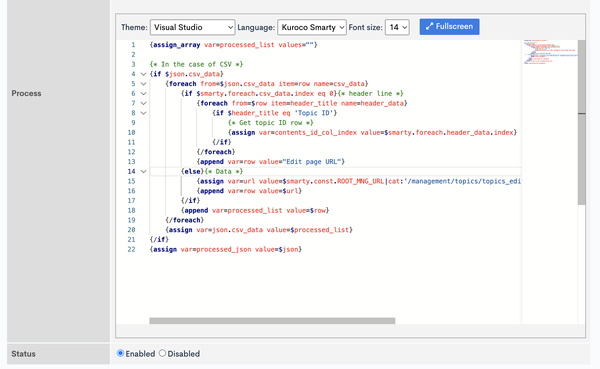Select the Enabled status radio button
Screen dimensions: 600x369
coord(121,353)
